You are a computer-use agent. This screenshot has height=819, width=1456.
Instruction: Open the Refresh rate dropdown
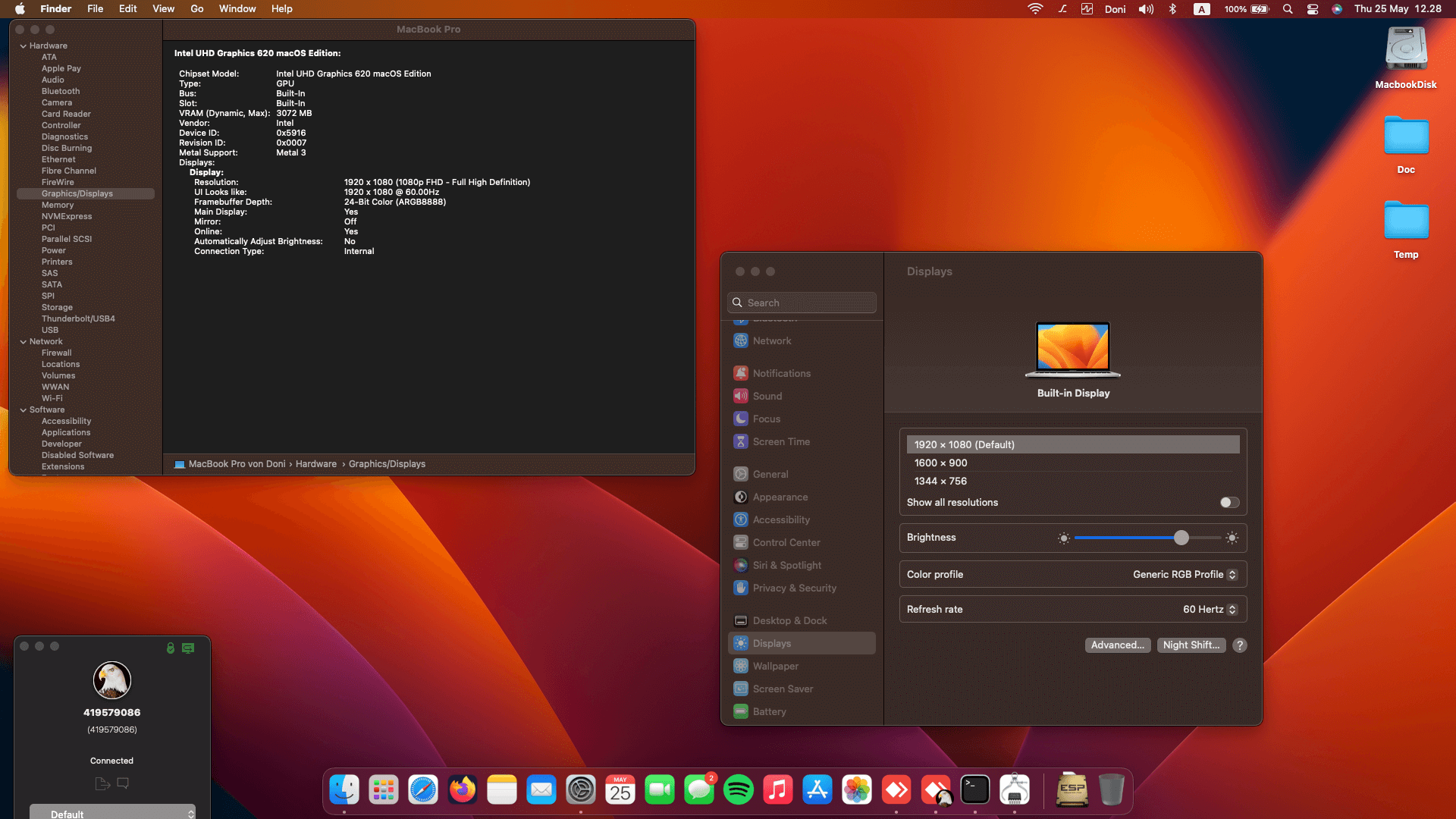[x=1210, y=610]
